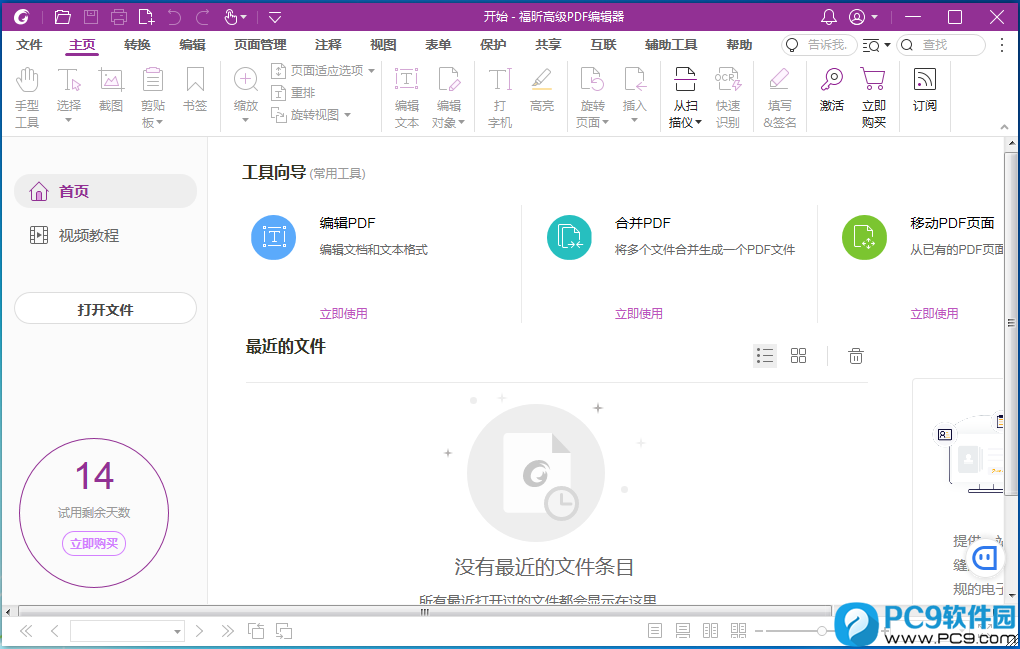This screenshot has width=1020, height=649.
Task: Open page number combo box dropdown
Action: tap(176, 631)
